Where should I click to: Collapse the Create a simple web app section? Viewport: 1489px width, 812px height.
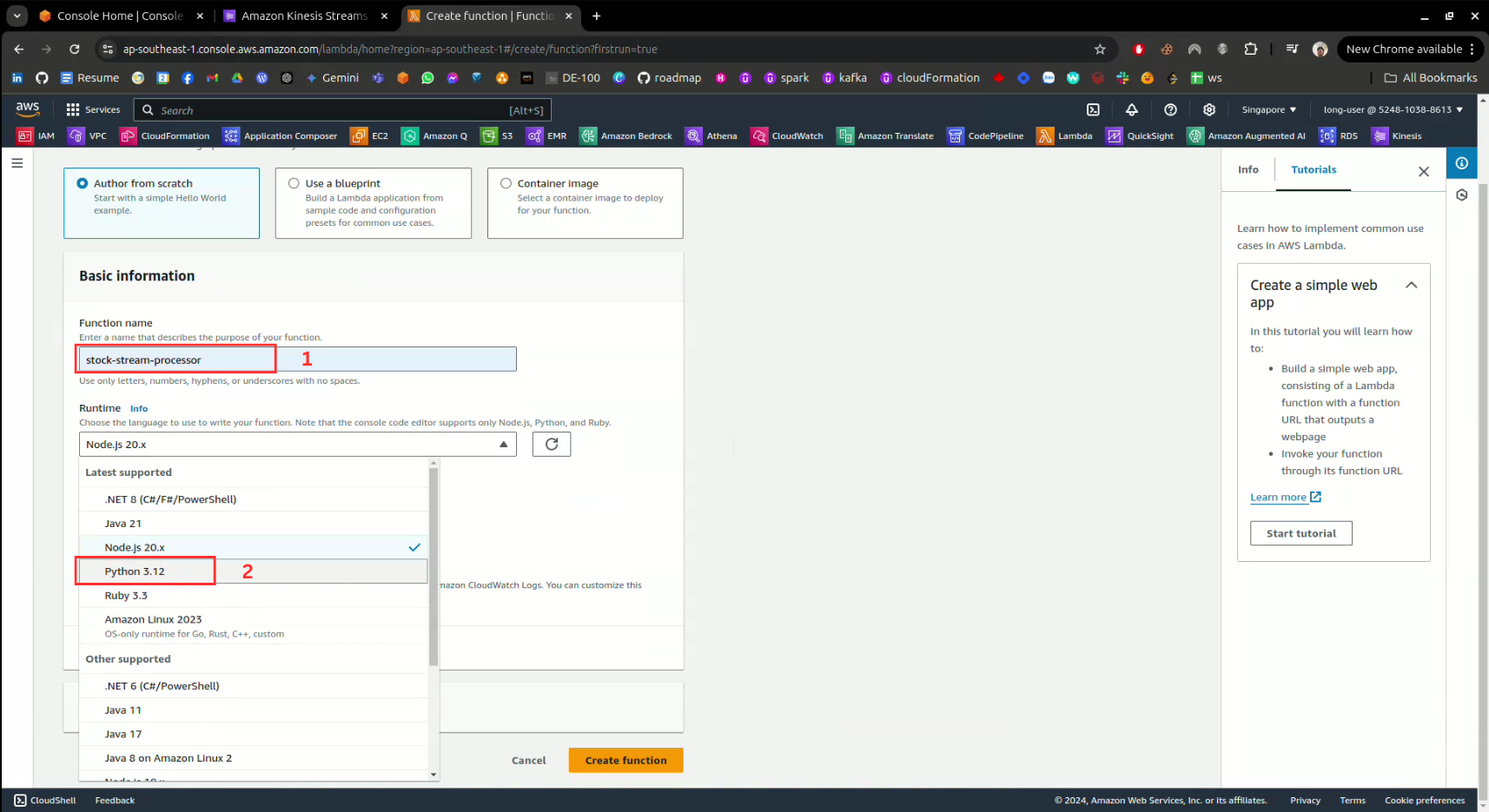[x=1411, y=285]
